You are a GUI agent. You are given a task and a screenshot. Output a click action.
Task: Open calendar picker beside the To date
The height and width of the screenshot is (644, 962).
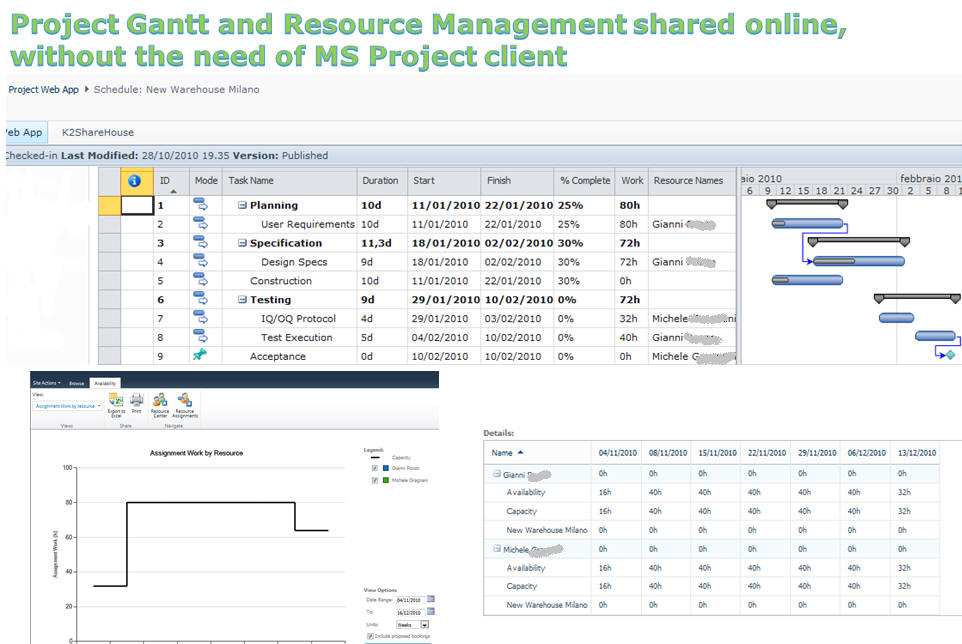coord(431,611)
